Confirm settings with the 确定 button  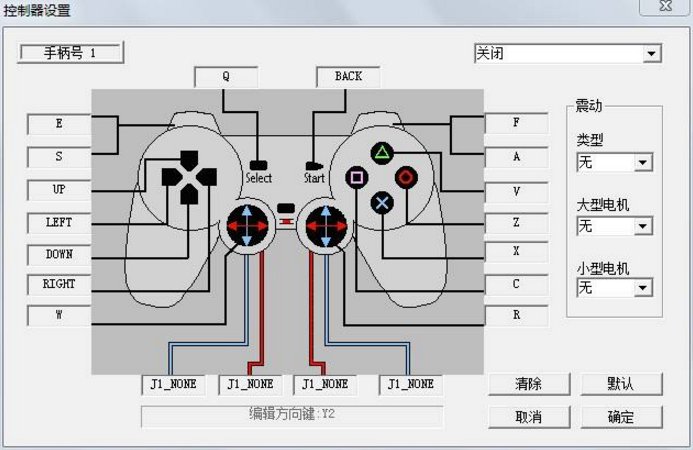click(621, 417)
